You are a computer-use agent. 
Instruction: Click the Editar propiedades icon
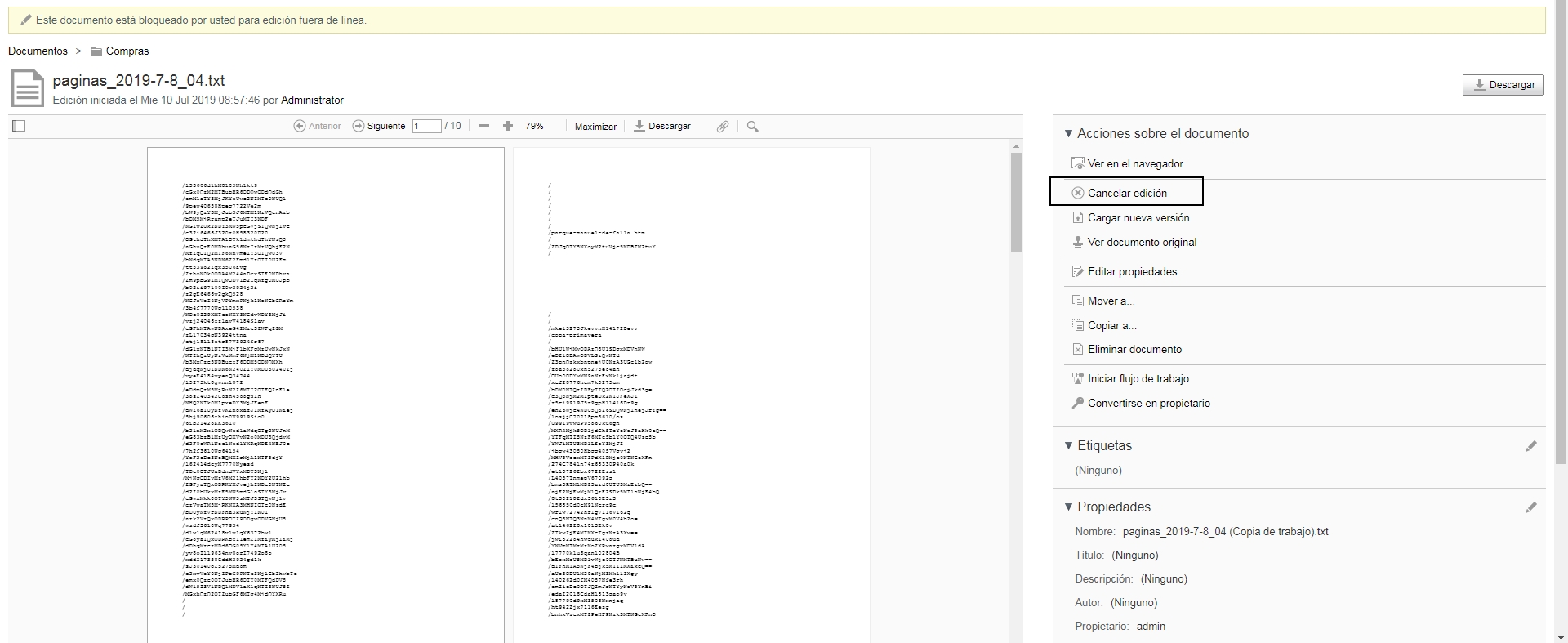(x=1077, y=271)
